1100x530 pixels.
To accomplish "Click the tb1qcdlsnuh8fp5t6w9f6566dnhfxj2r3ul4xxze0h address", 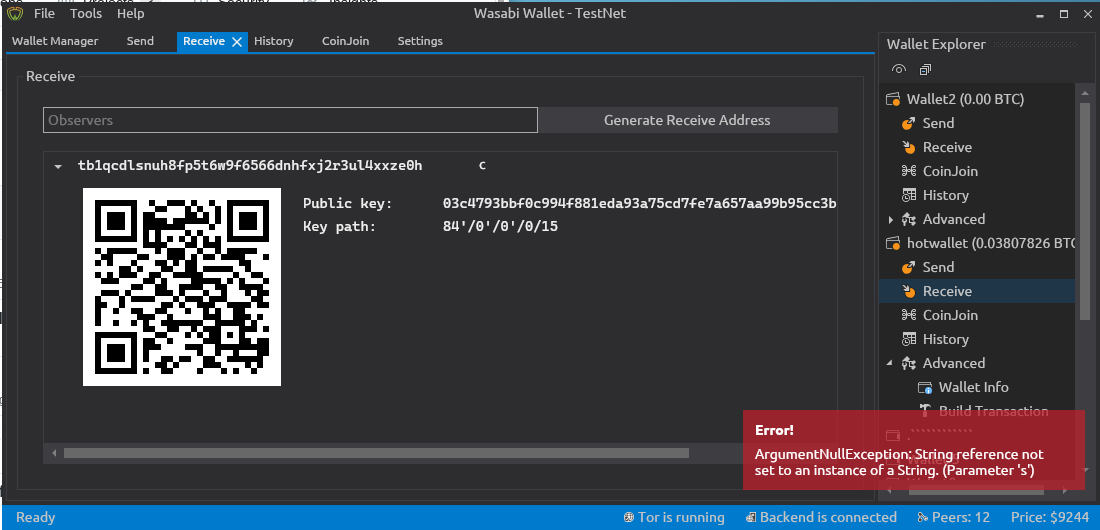I will point(250,166).
